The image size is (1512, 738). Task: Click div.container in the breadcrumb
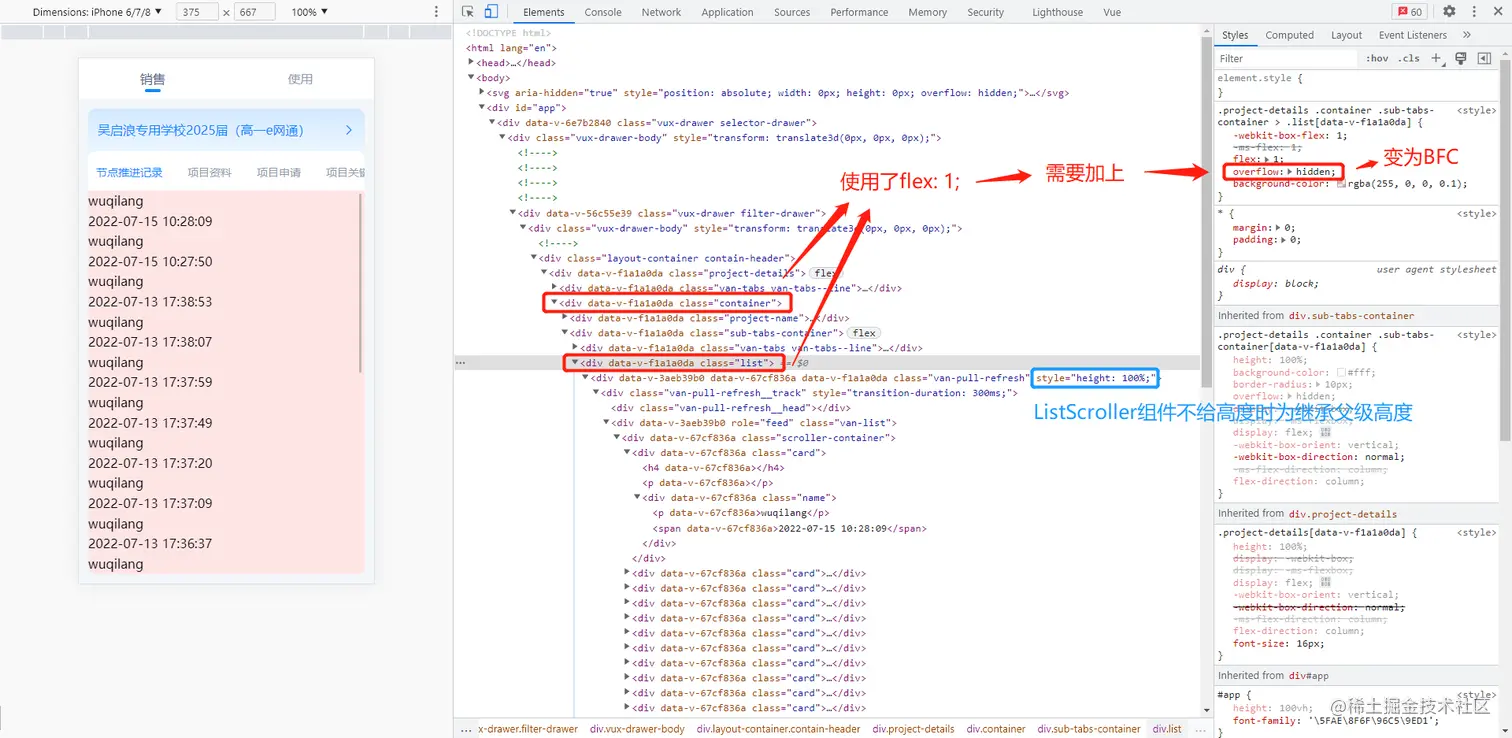(x=996, y=729)
